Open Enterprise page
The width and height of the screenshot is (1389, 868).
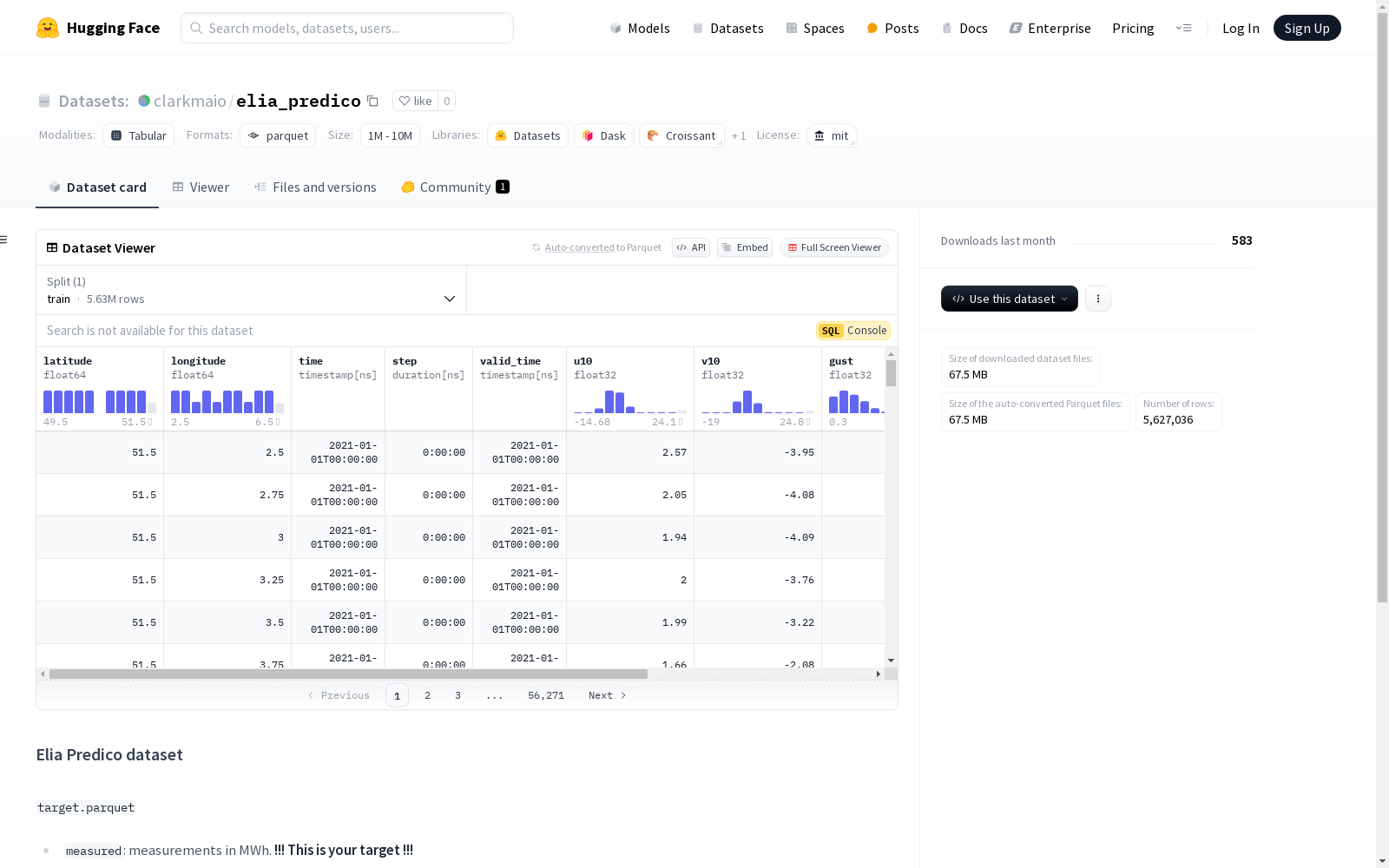1050,28
